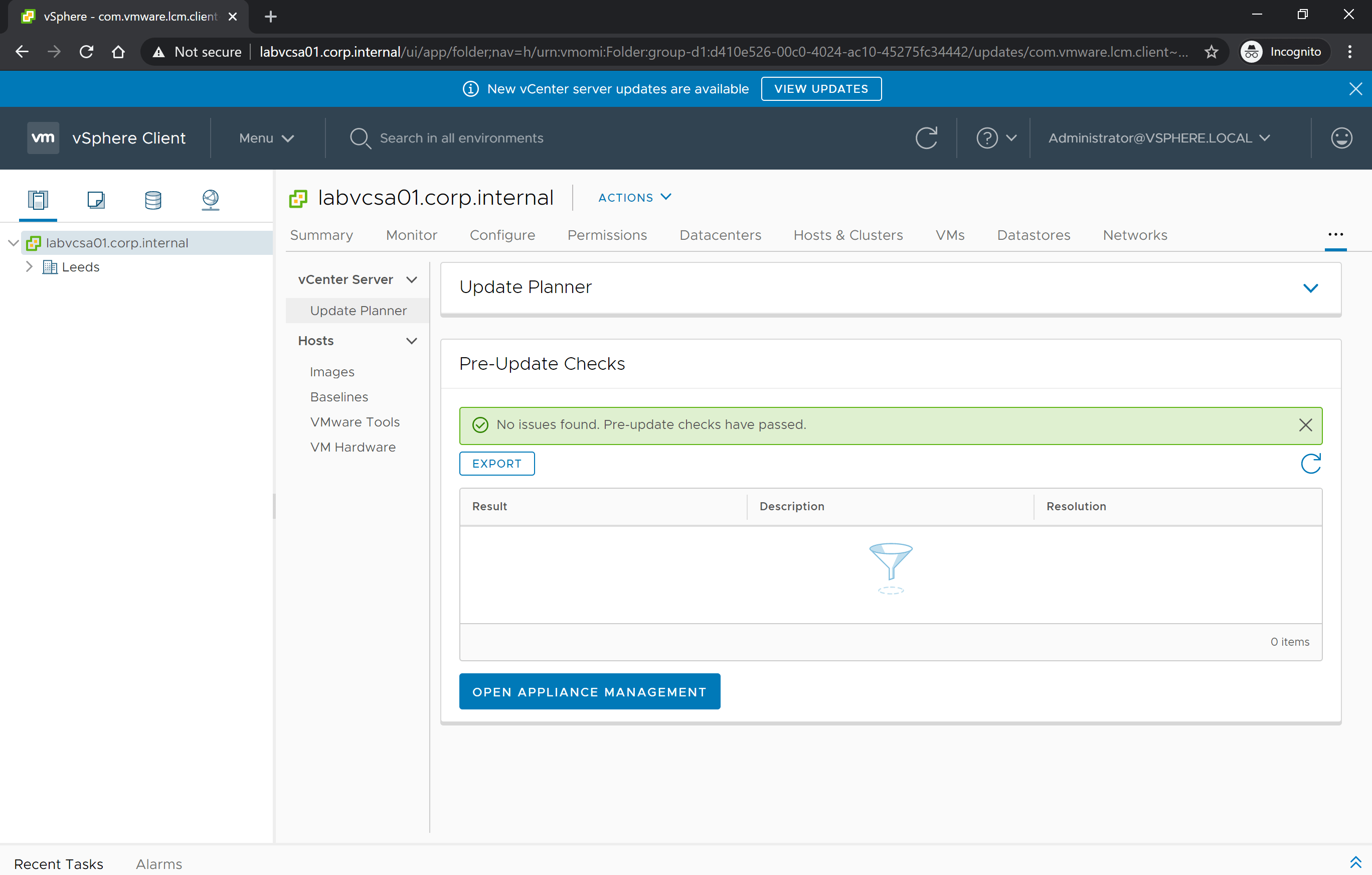Viewport: 1372px width, 875px height.
Task: Open the Storage inventory icon
Action: [x=153, y=200]
